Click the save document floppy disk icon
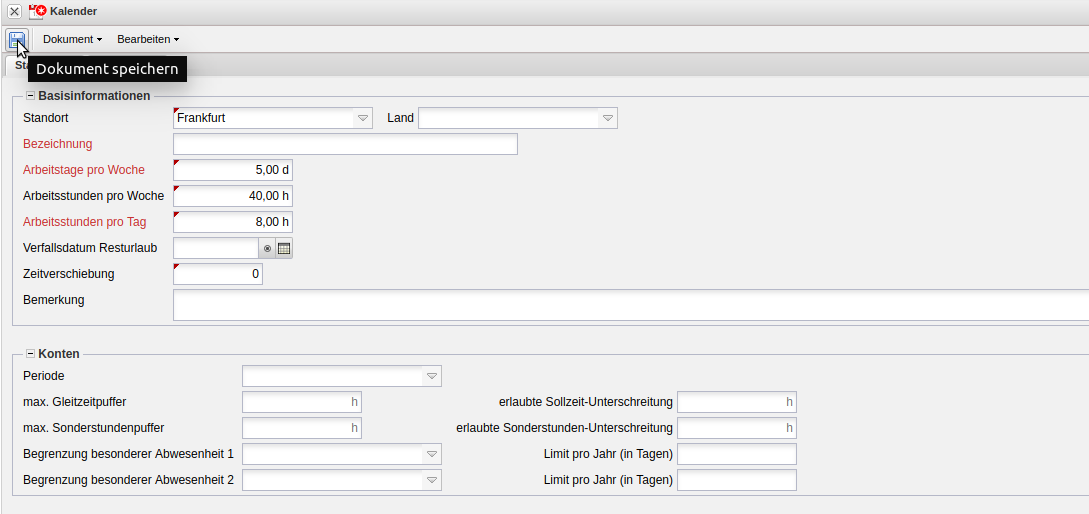This screenshot has width=1089, height=514. 16,39
